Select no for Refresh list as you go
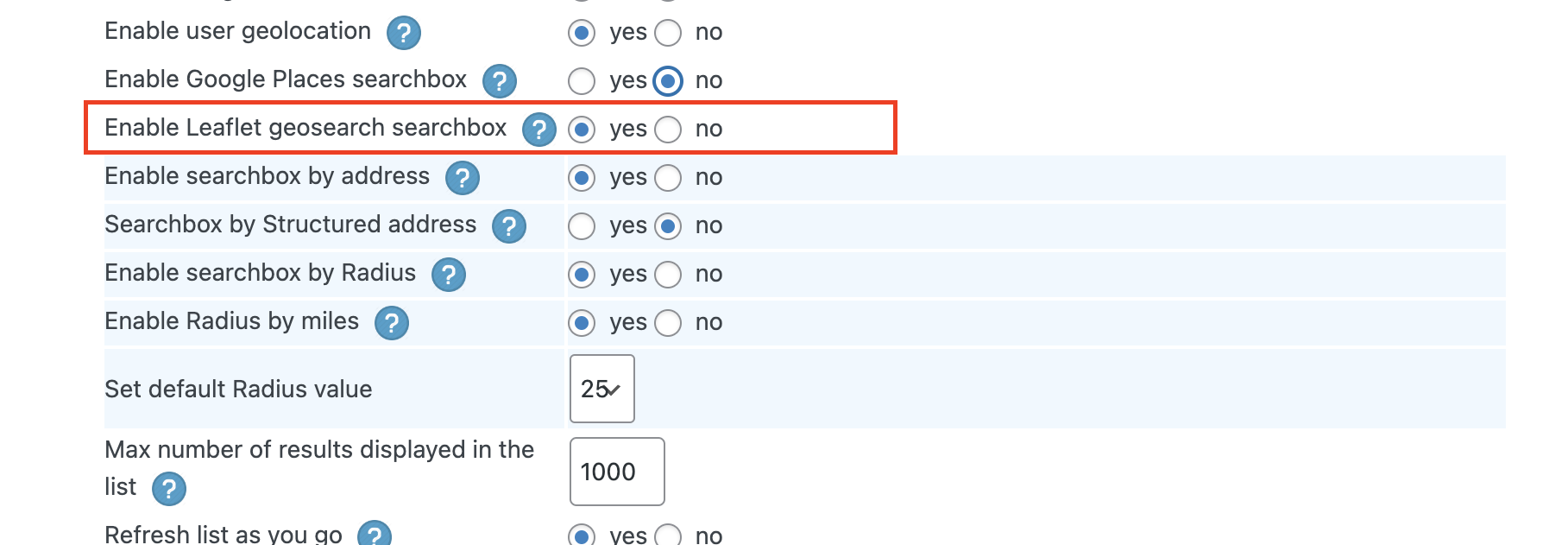Screen dimensions: 1568x545 668,535
